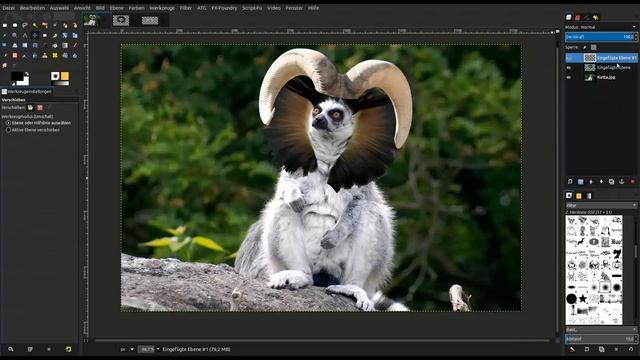Open the Script-Fu menu
This screenshot has height=360, width=640.
tap(252, 8)
